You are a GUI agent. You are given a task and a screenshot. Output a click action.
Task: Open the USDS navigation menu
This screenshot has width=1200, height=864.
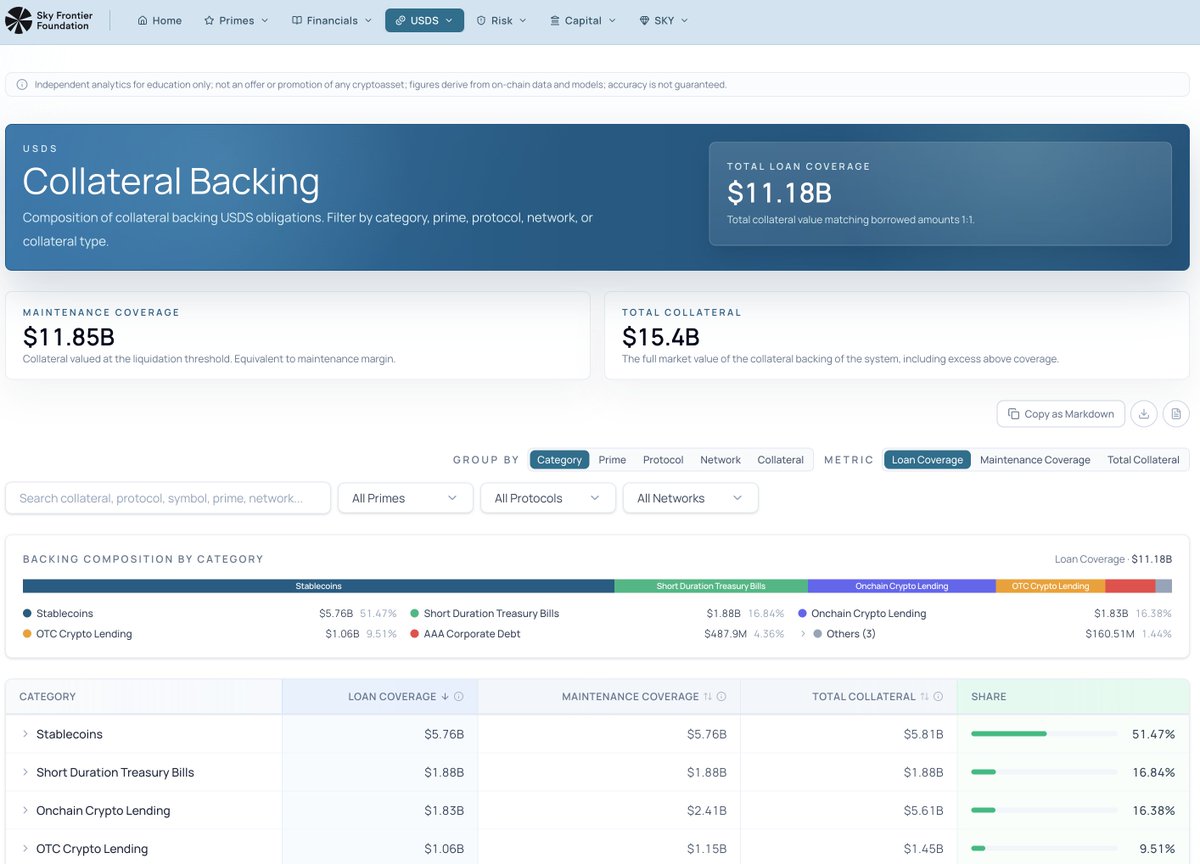click(x=424, y=20)
